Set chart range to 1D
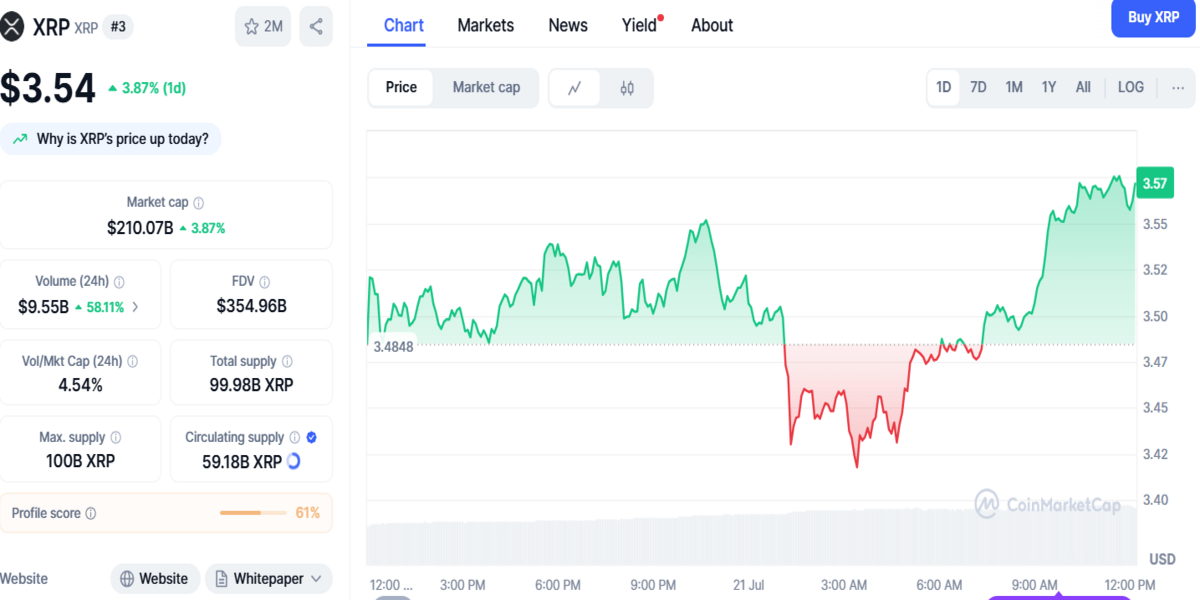This screenshot has width=1200, height=600. click(943, 88)
